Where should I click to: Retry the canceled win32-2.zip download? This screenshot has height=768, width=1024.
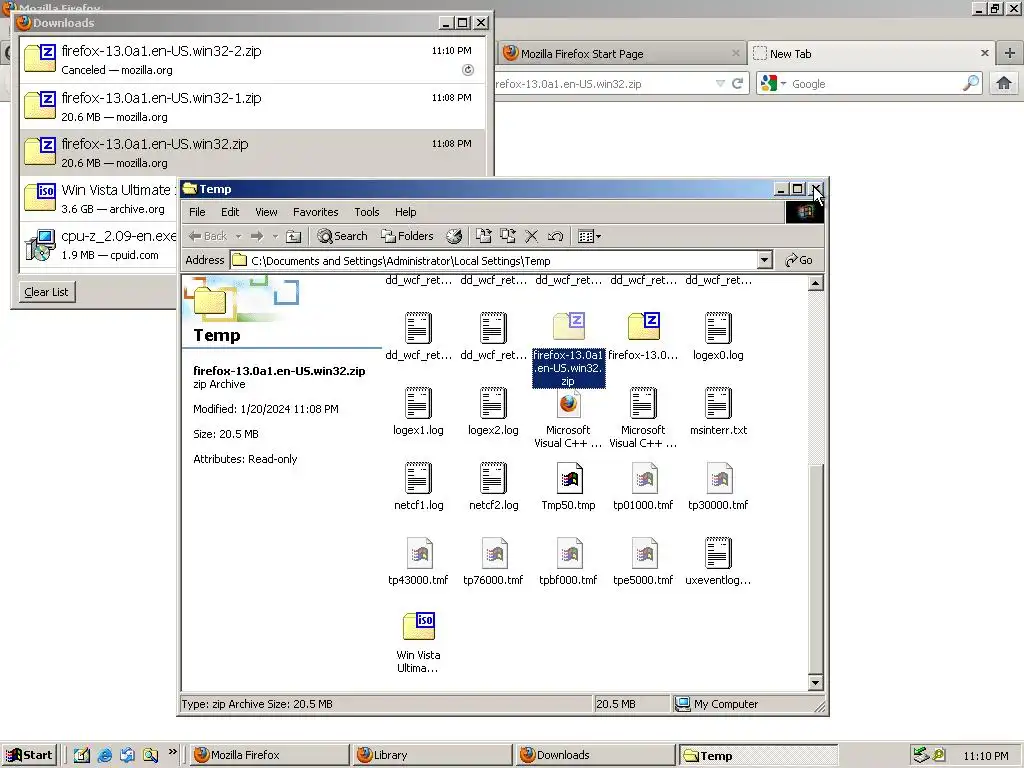(468, 70)
